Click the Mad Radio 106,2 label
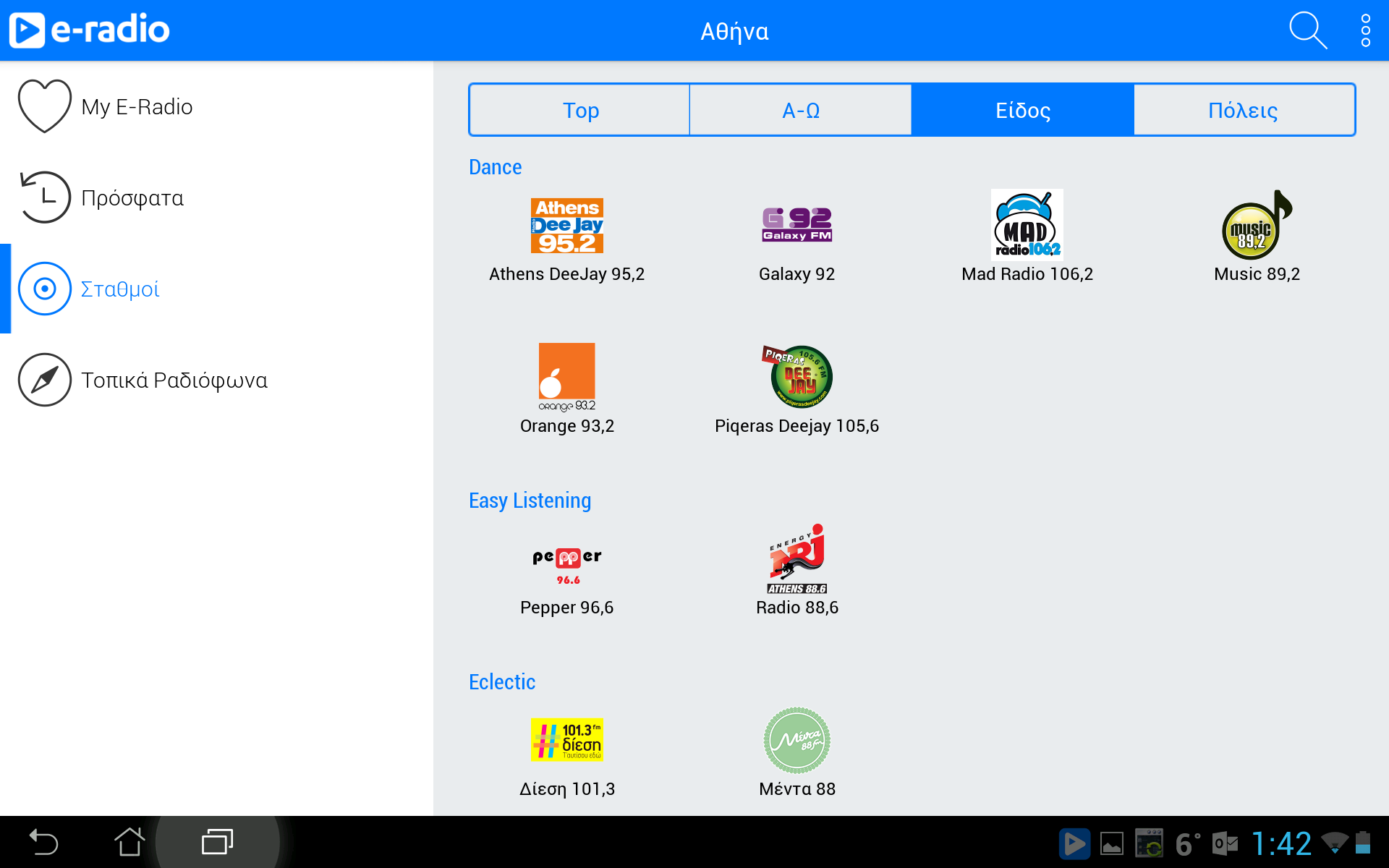Viewport: 1389px width, 868px height. [x=1027, y=274]
